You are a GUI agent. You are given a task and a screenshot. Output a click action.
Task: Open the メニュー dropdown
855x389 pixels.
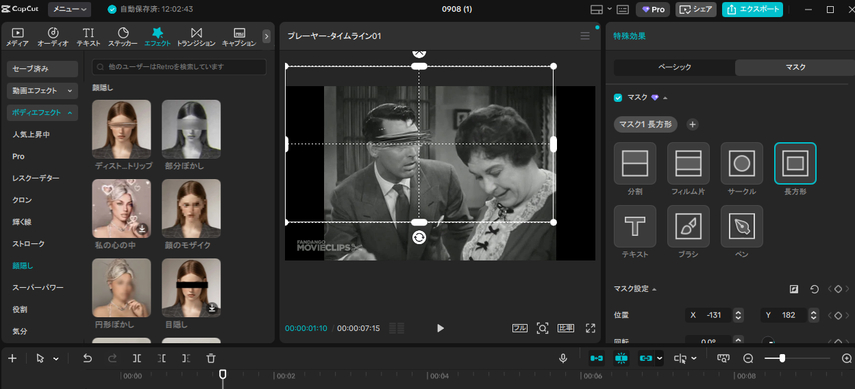point(69,9)
